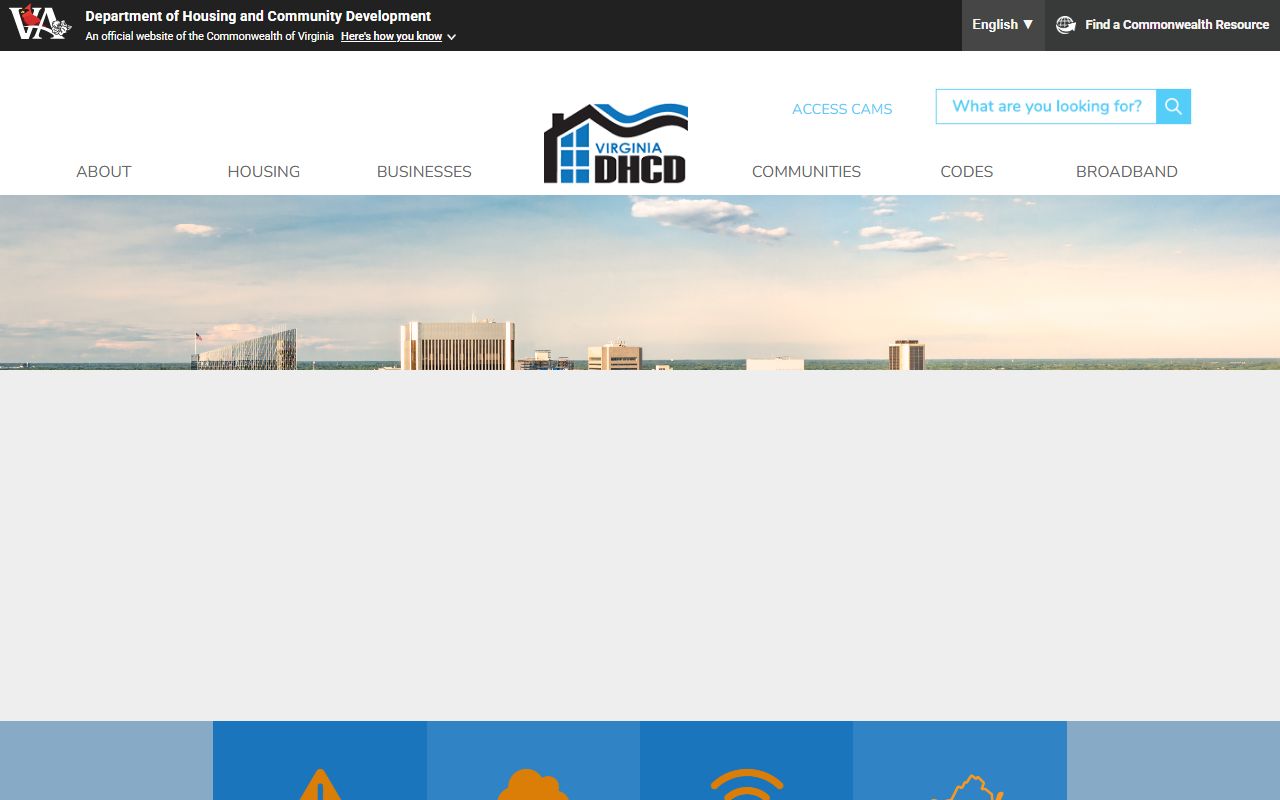The height and width of the screenshot is (800, 1280).
Task: Open the HOUSING menu
Action: 264,172
